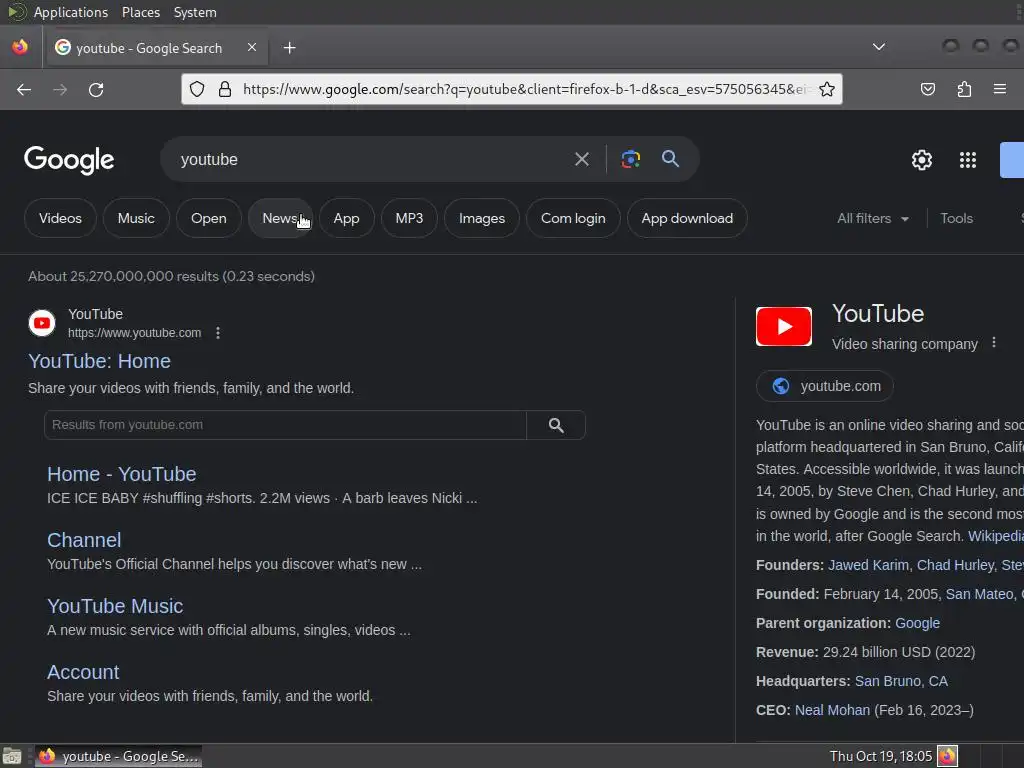
Task: Click the Results from youtube.com field
Action: coord(285,425)
